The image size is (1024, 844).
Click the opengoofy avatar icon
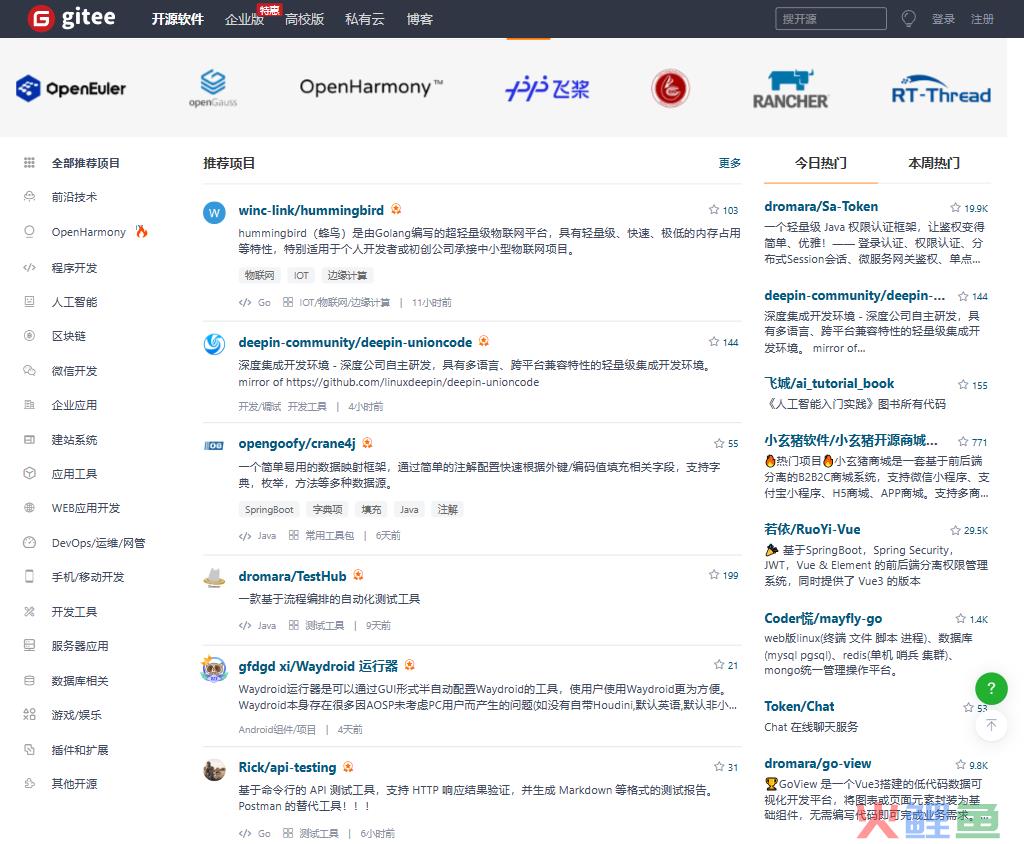tap(214, 446)
